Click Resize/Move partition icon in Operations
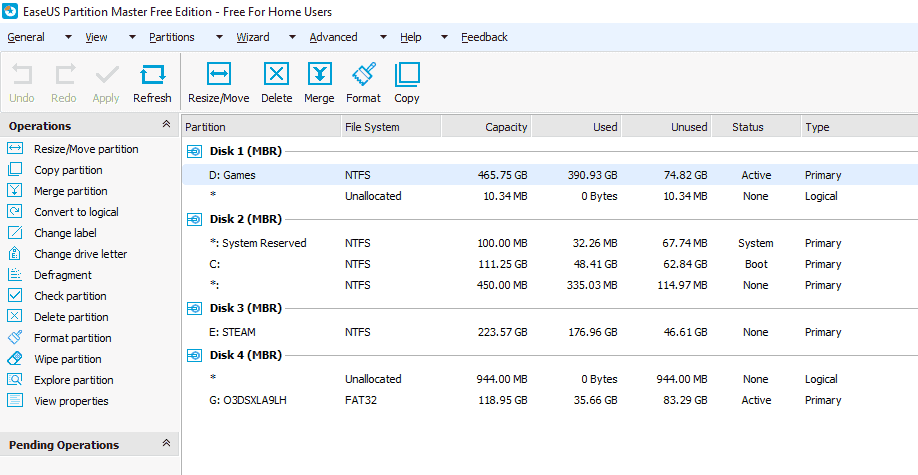Viewport: 918px width, 475px height. click(15, 149)
